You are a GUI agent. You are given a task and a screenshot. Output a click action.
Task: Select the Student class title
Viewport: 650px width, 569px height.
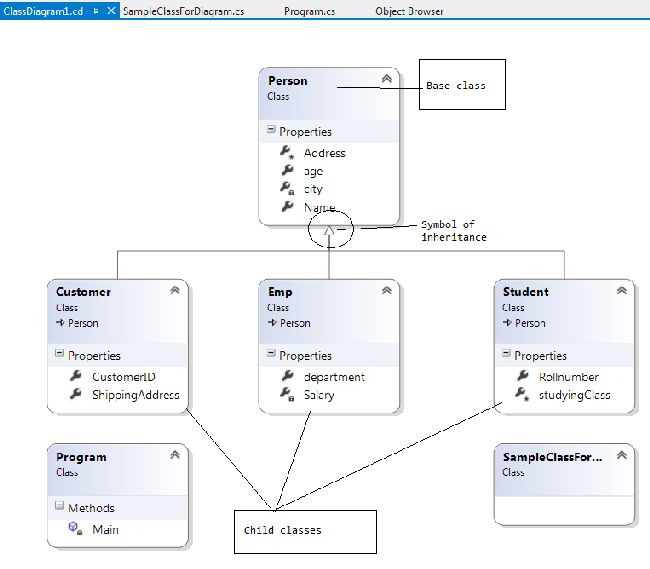(526, 292)
